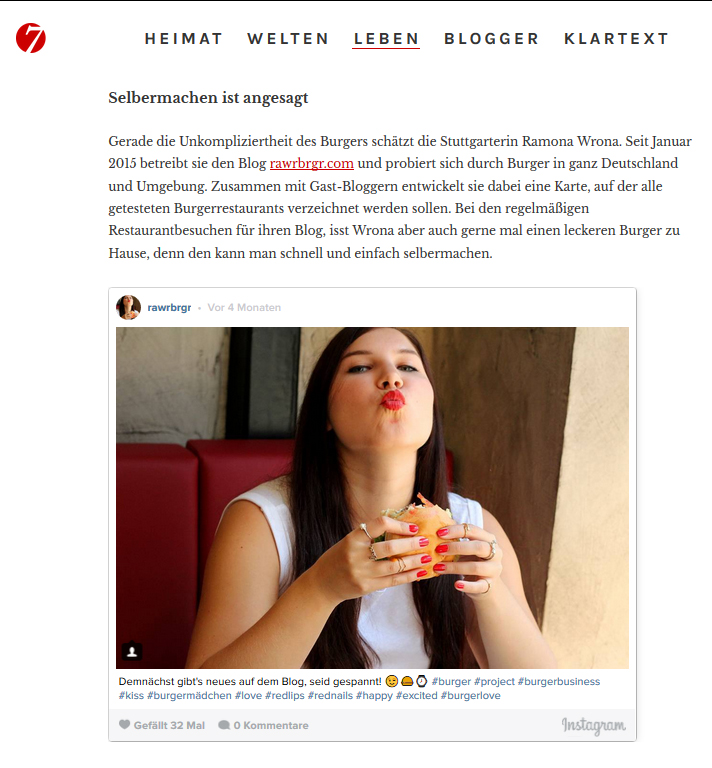Click the red 7 site logo

point(31,38)
